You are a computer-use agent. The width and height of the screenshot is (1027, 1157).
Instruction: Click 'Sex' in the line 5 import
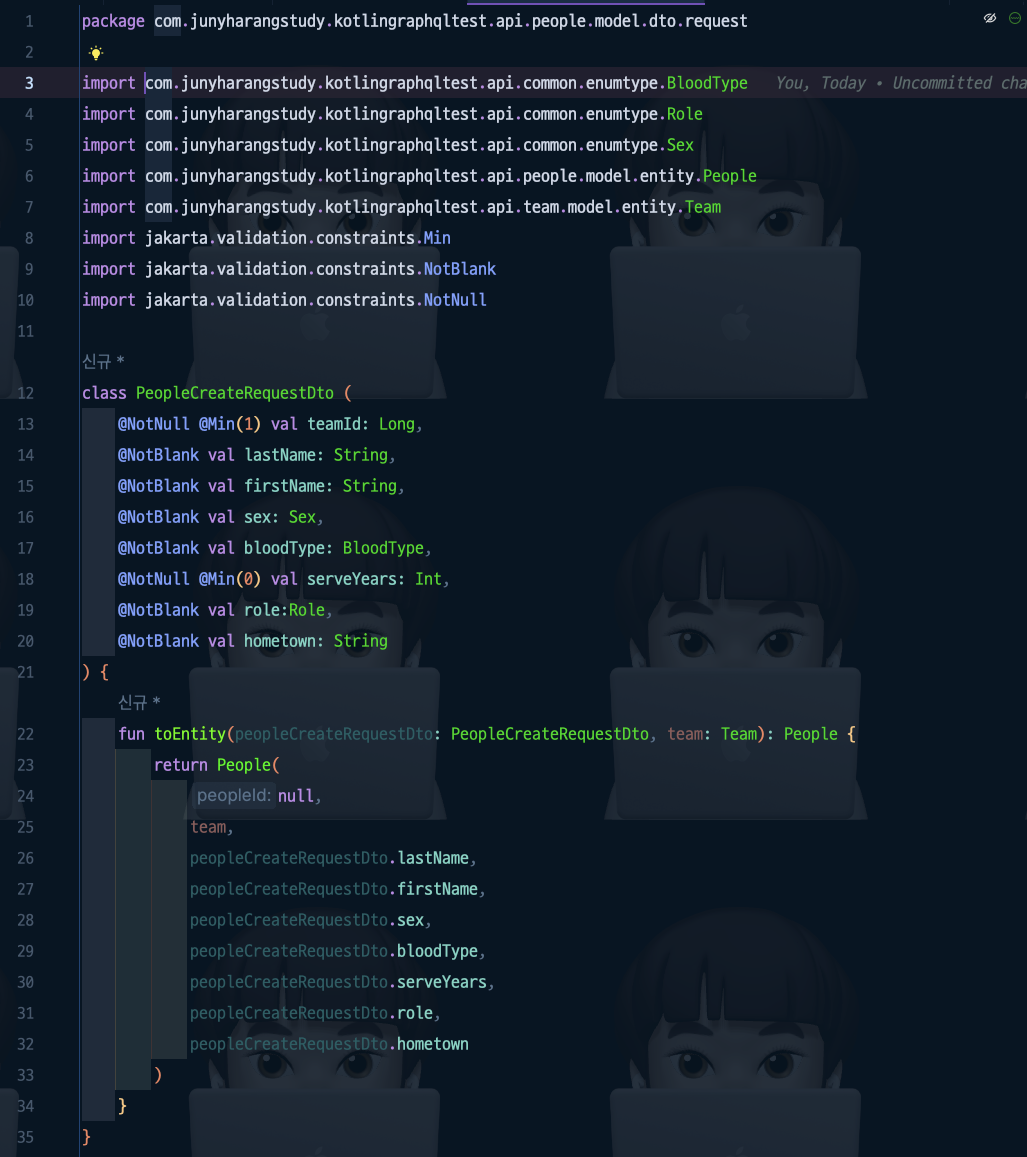680,145
